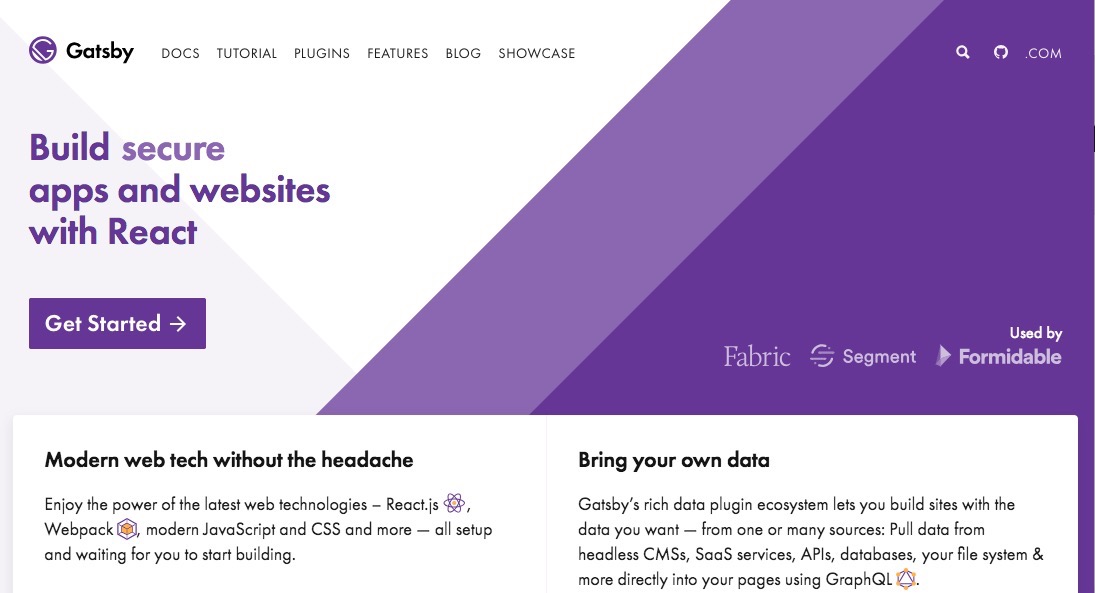Screen dimensions: 1095x593
Task: Go to the Tutorial page
Action: (x=247, y=53)
